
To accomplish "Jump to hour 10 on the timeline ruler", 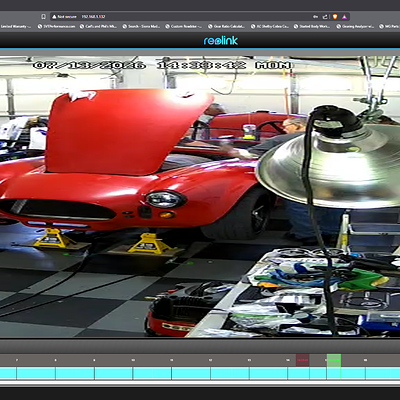I will click(x=133, y=360).
